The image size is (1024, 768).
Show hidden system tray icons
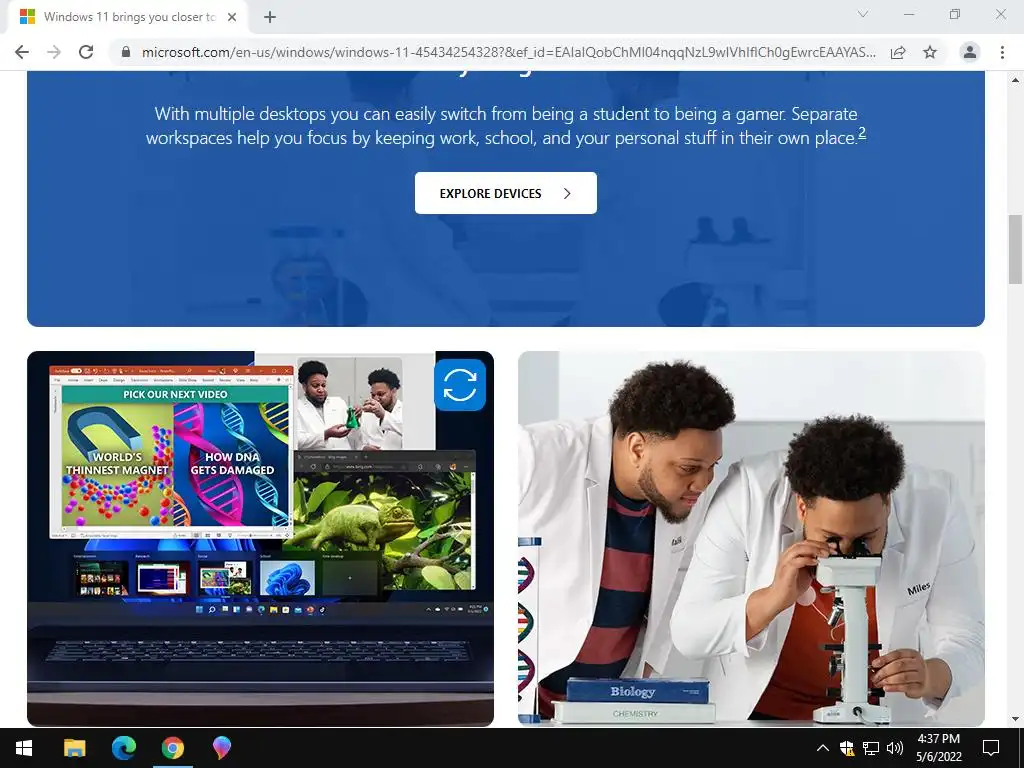(823, 748)
